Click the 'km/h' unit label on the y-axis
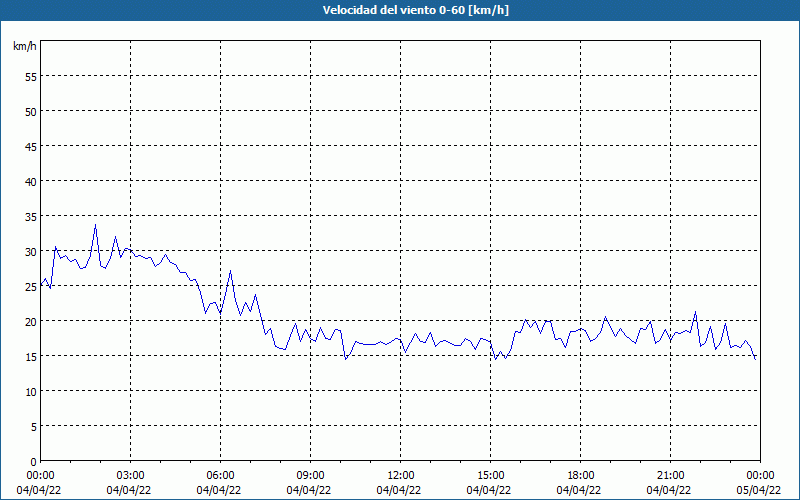 point(25,46)
